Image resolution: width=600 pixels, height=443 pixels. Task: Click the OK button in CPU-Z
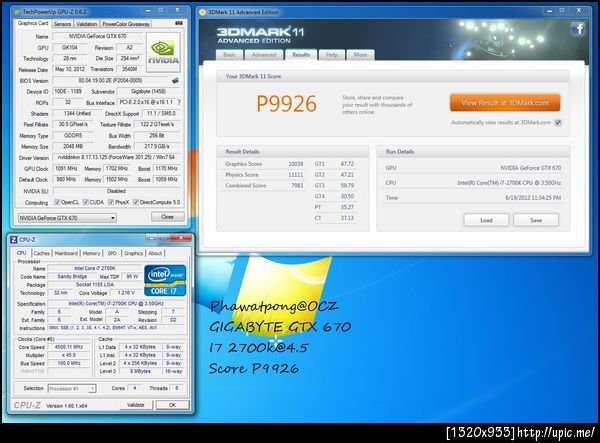click(x=173, y=405)
